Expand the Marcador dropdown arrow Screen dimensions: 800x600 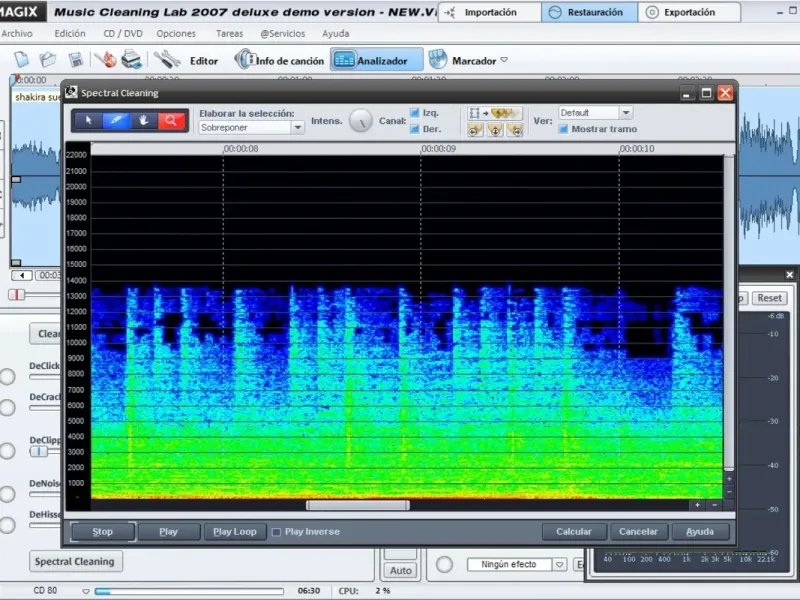[504, 61]
